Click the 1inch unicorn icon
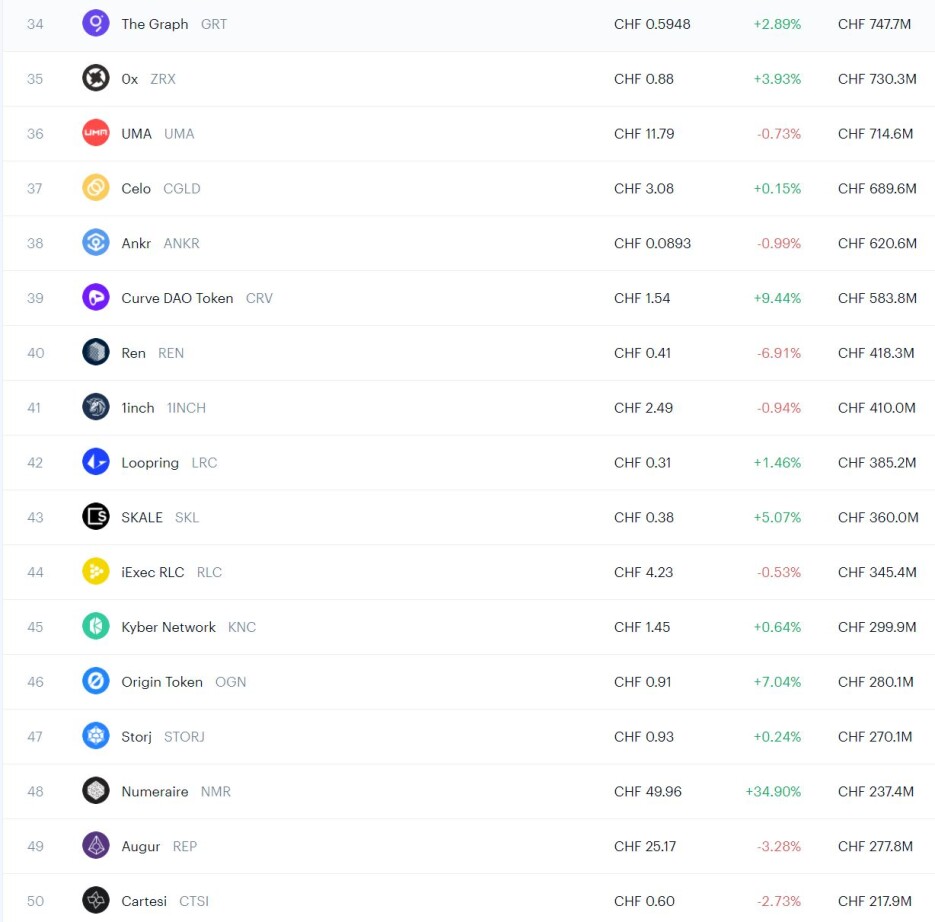This screenshot has height=922, width=935. coord(95,407)
